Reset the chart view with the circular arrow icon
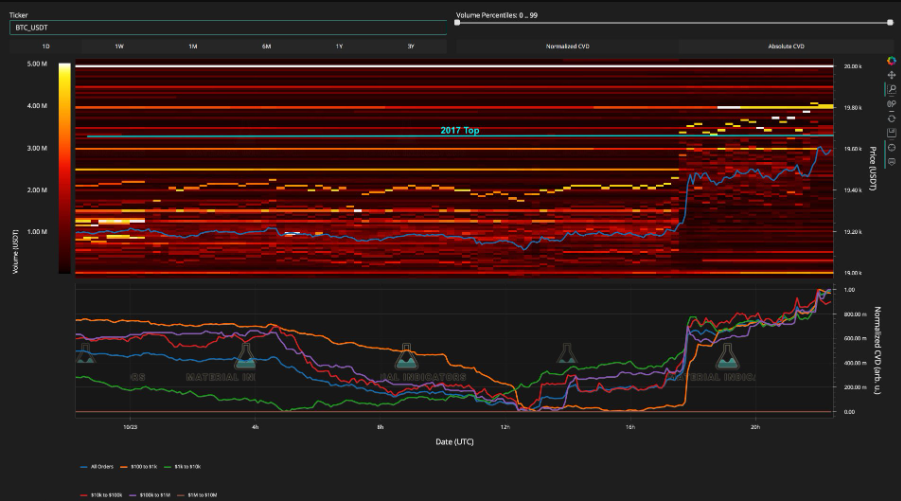Viewport: 901px width, 501px height. tap(891, 118)
